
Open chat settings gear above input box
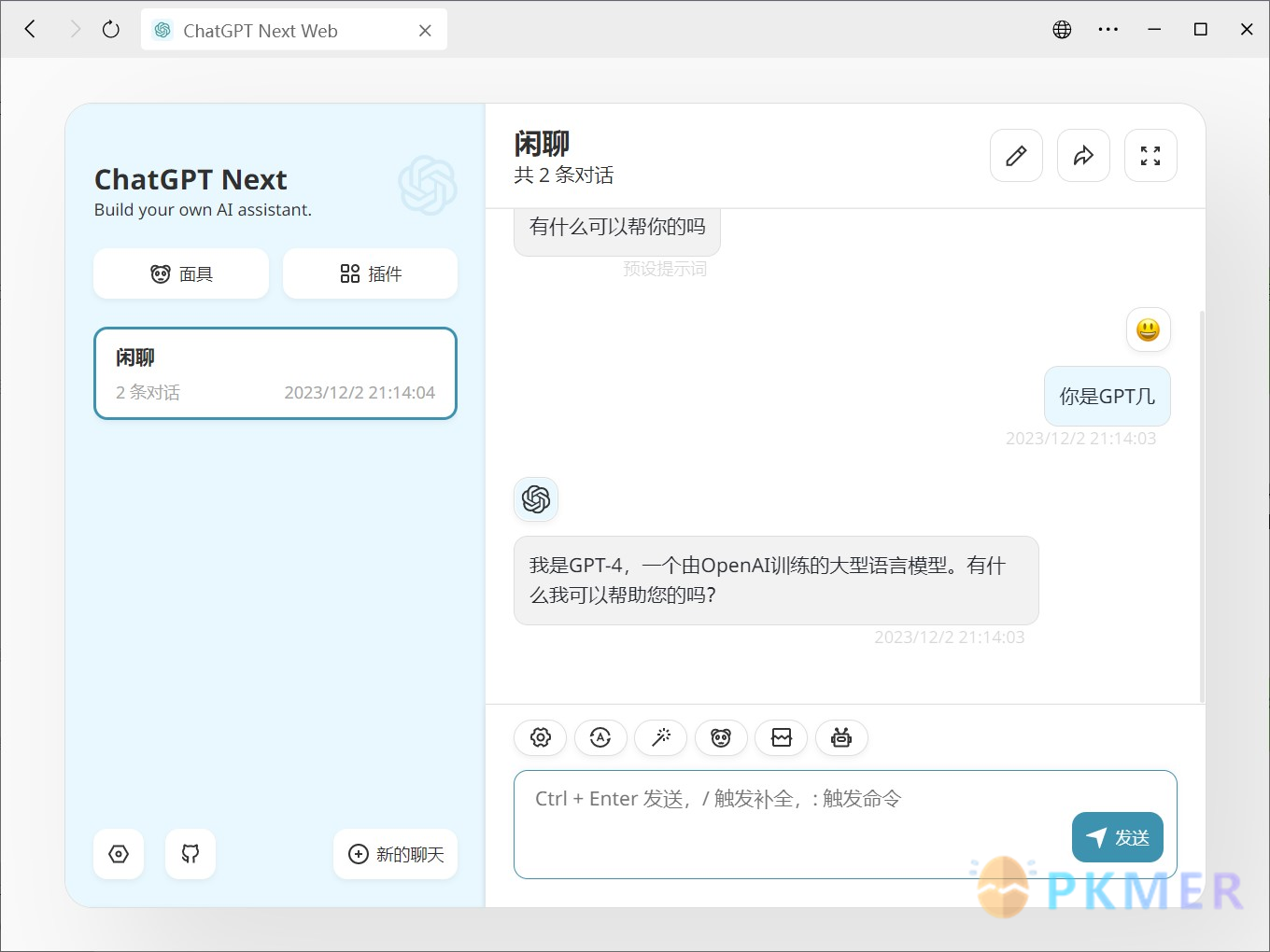pyautogui.click(x=541, y=738)
